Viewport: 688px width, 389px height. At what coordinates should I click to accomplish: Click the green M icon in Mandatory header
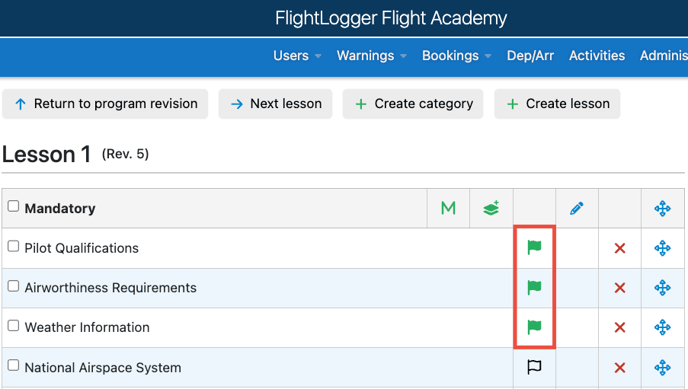point(448,208)
